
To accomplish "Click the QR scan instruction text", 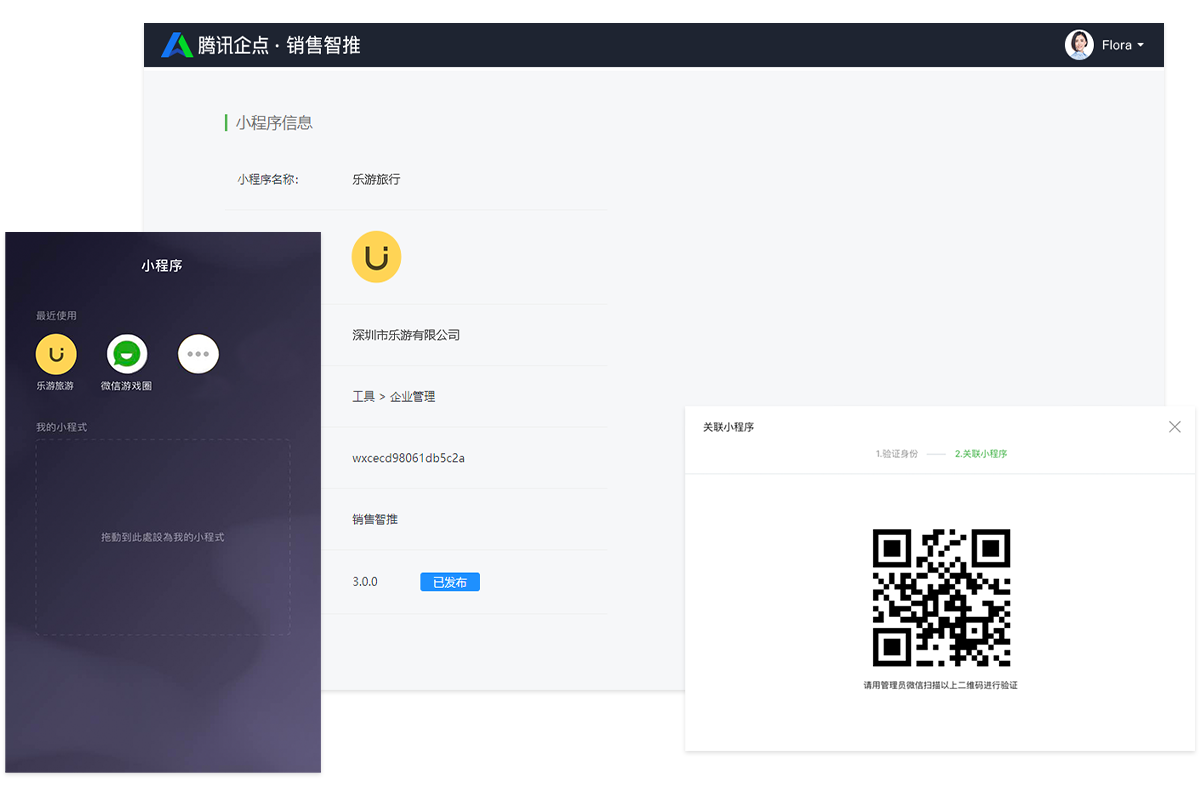I will pos(941,685).
